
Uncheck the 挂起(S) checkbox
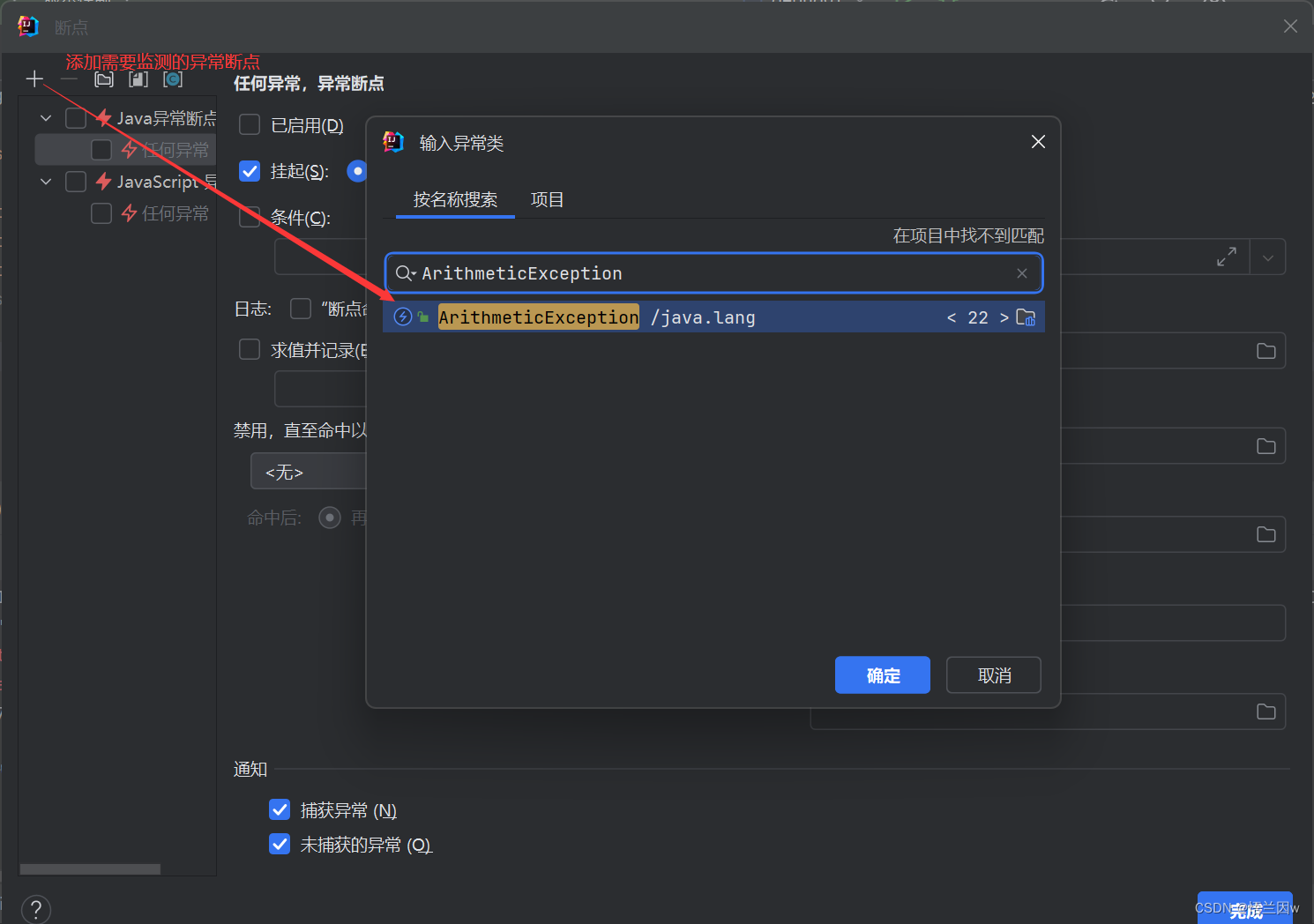click(x=250, y=171)
